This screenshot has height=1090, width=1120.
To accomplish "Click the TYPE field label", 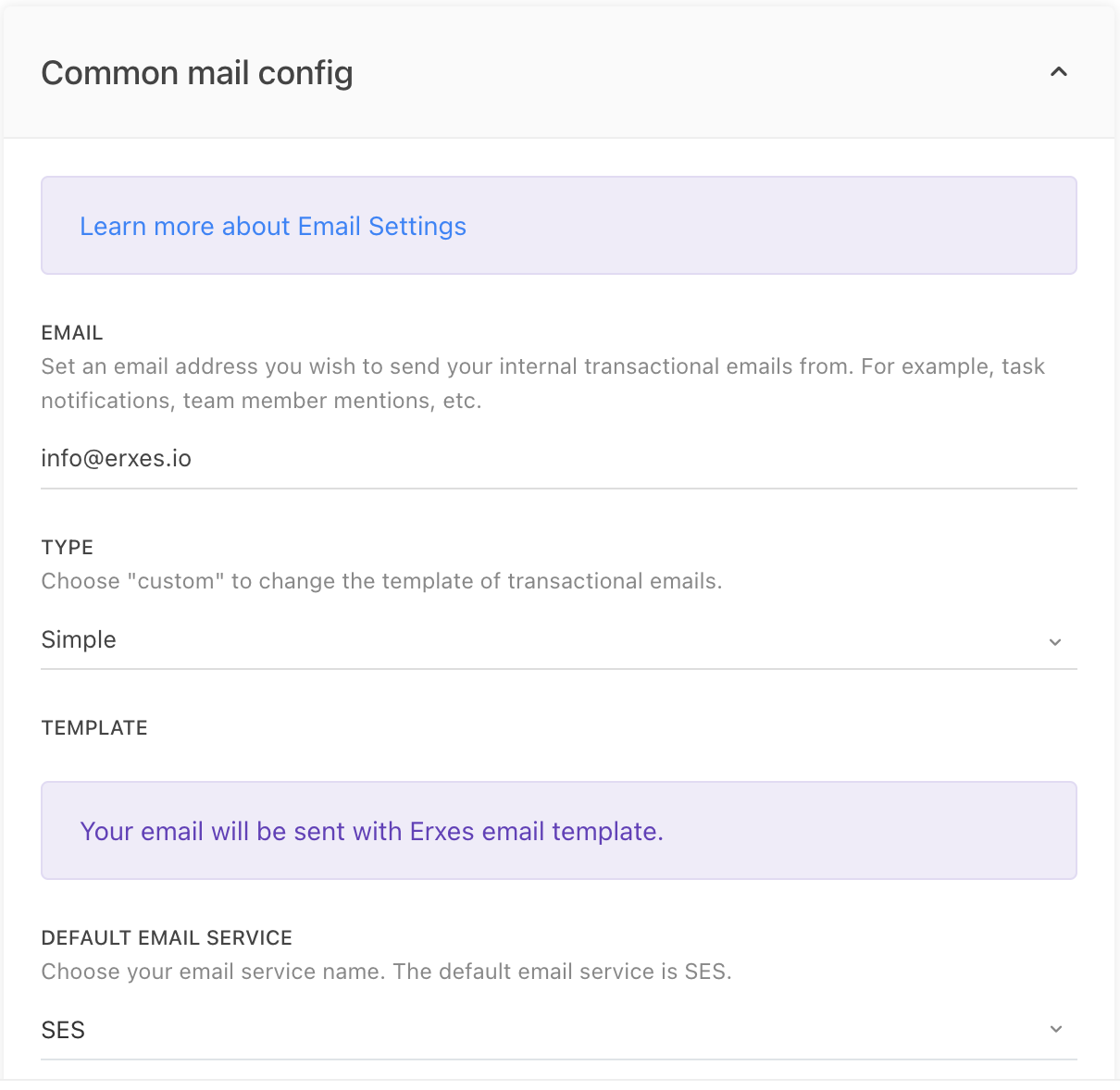I will pos(68,548).
